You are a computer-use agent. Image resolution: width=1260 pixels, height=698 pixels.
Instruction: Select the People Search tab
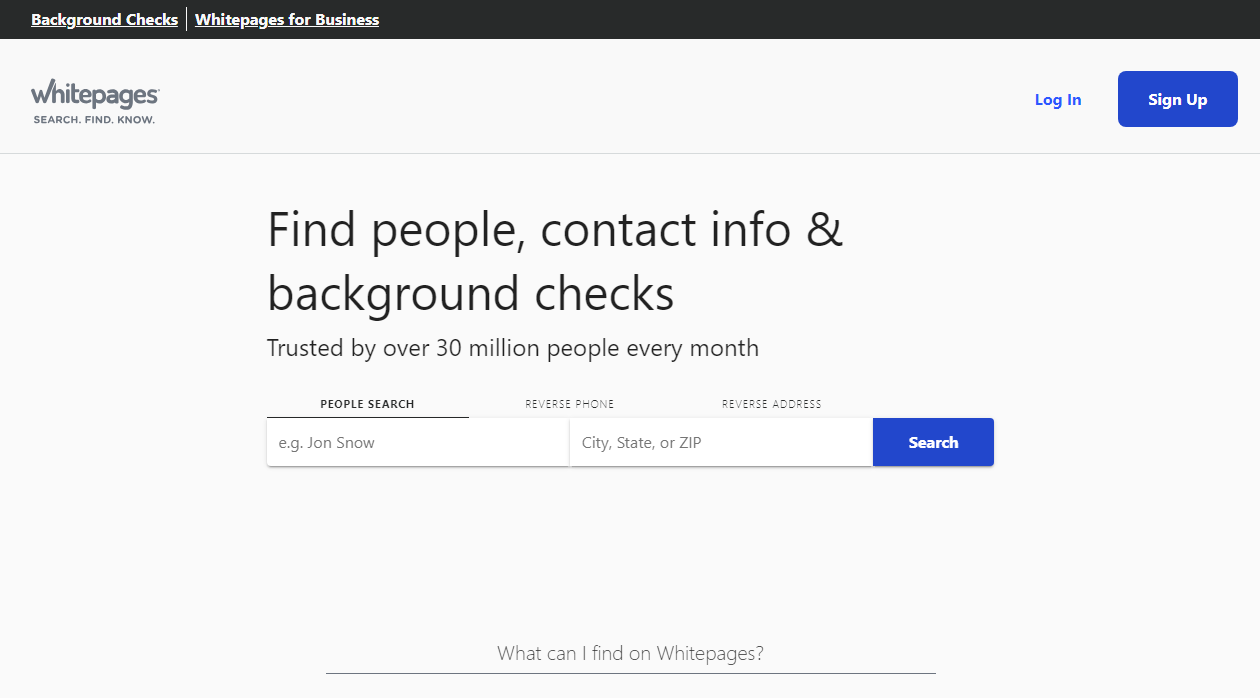[x=367, y=404]
